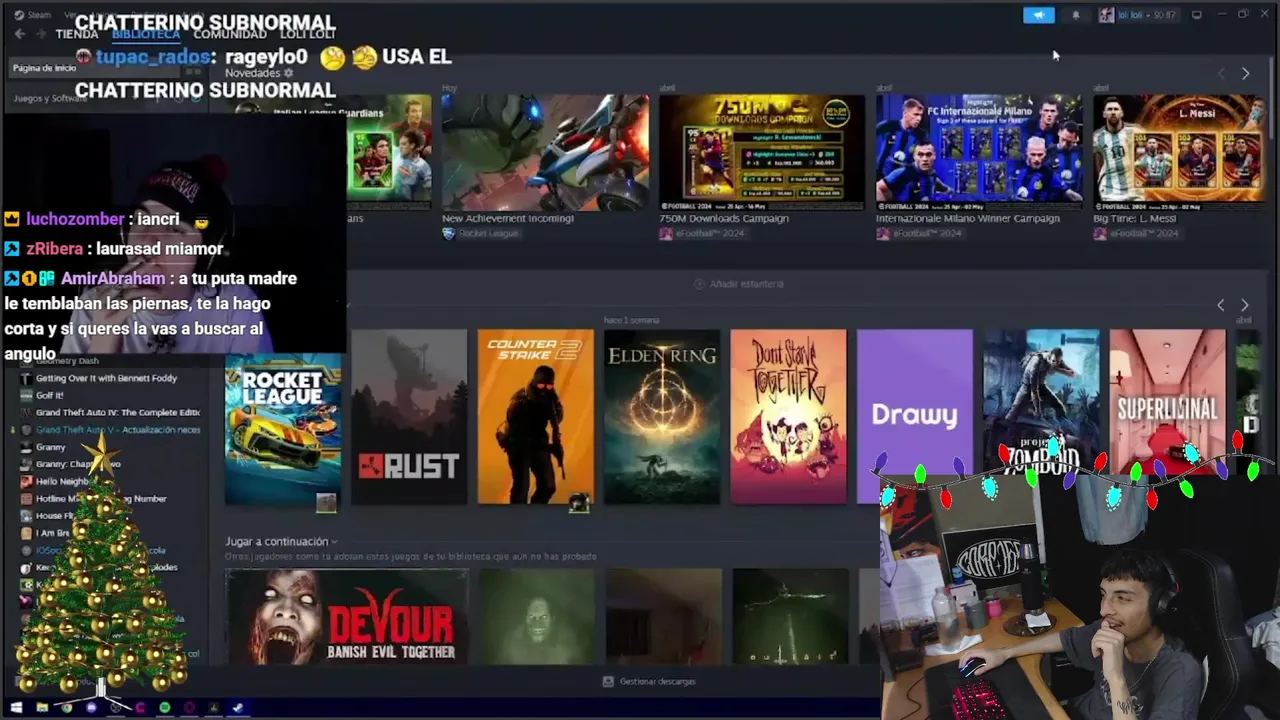Click the Grand Theft Auto IV game icon

click(x=26, y=412)
